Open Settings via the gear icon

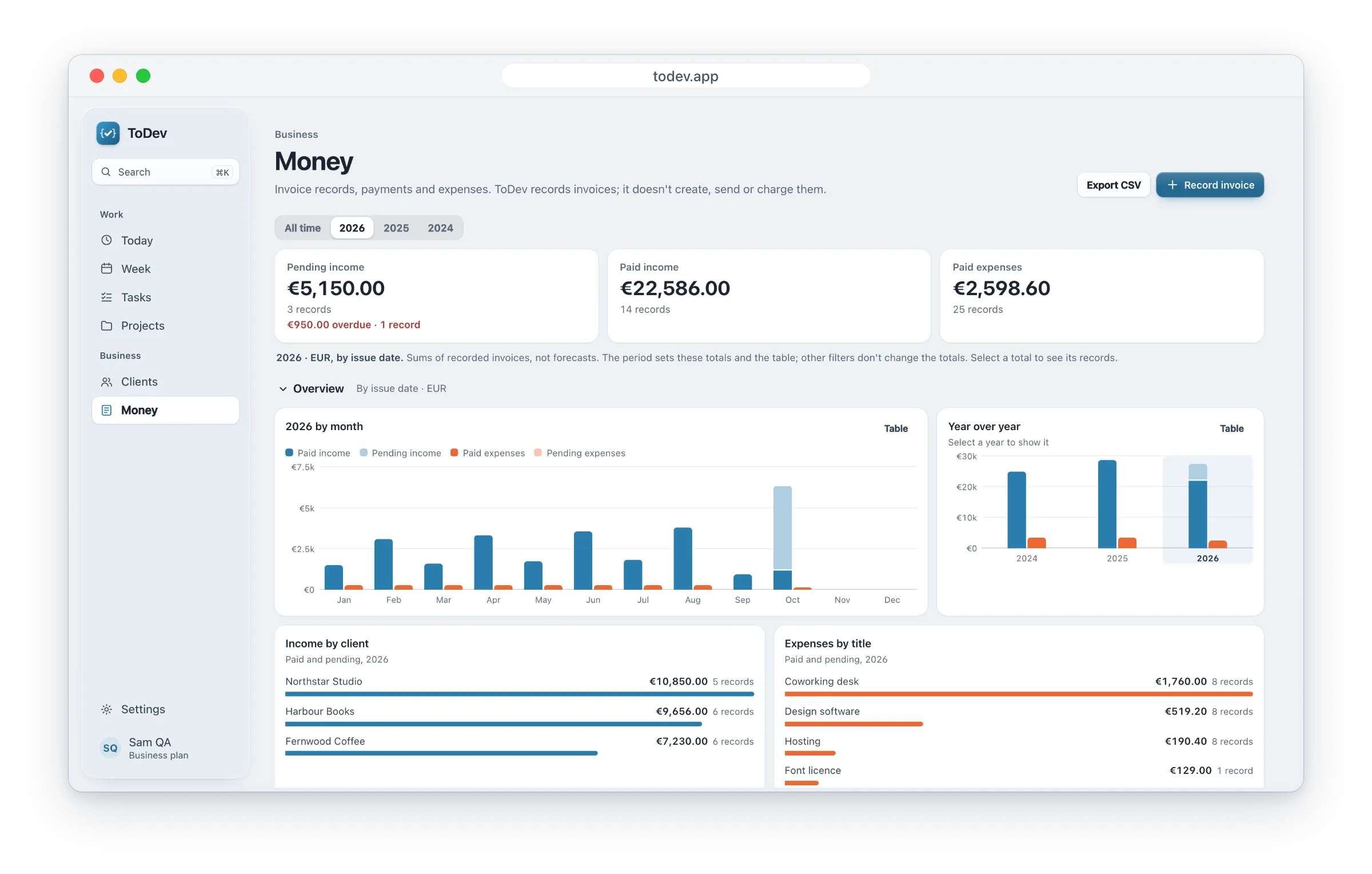coord(106,709)
